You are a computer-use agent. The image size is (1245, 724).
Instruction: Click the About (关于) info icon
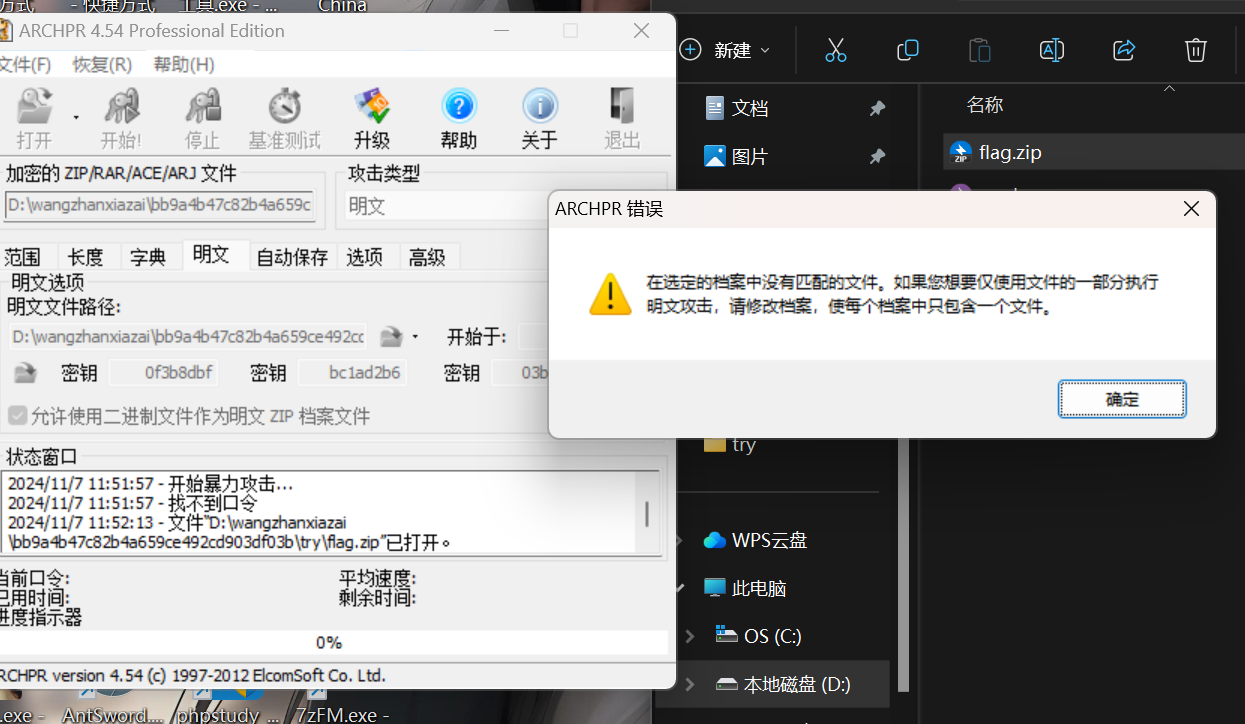coord(539,118)
